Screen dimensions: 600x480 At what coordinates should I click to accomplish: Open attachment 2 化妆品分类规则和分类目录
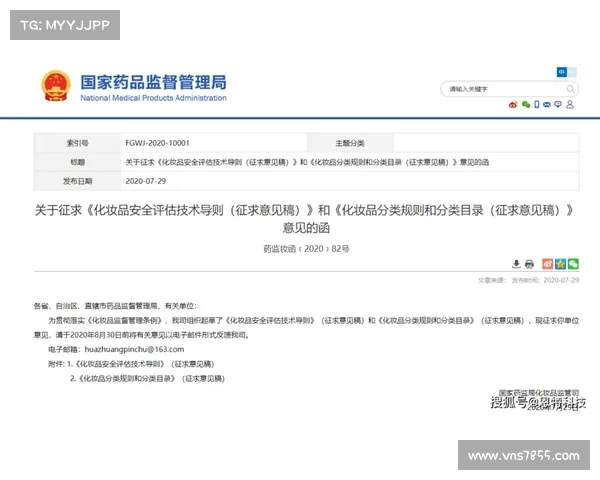147,379
